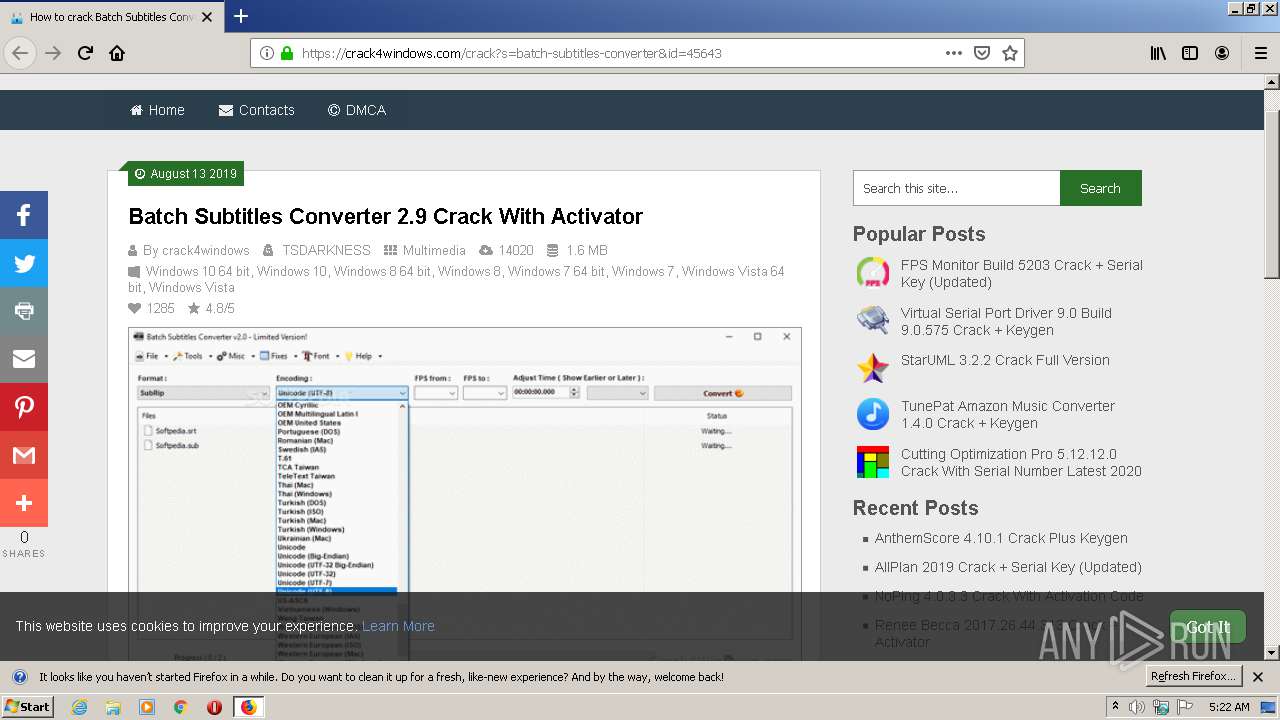Image resolution: width=1280 pixels, height=720 pixels.
Task: Open AllPlan 2019 Crack + Serial Key
Action: (1008, 567)
